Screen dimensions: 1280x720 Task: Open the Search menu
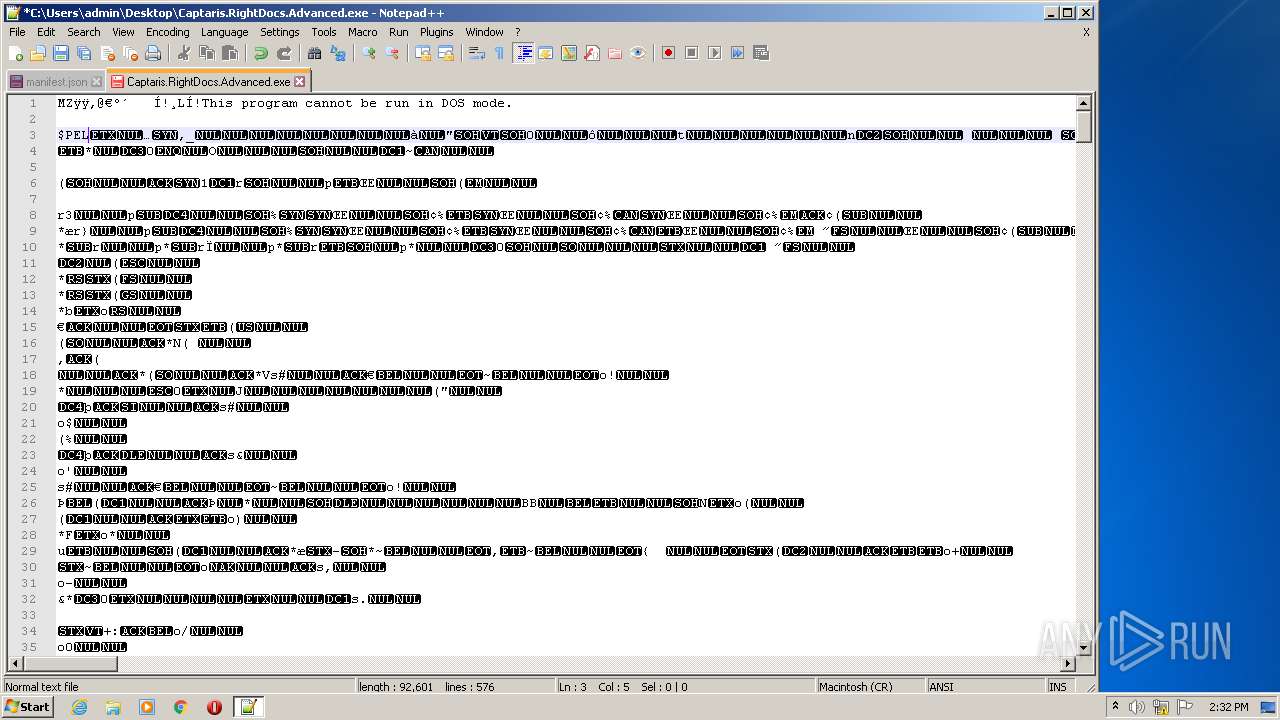pyautogui.click(x=83, y=32)
